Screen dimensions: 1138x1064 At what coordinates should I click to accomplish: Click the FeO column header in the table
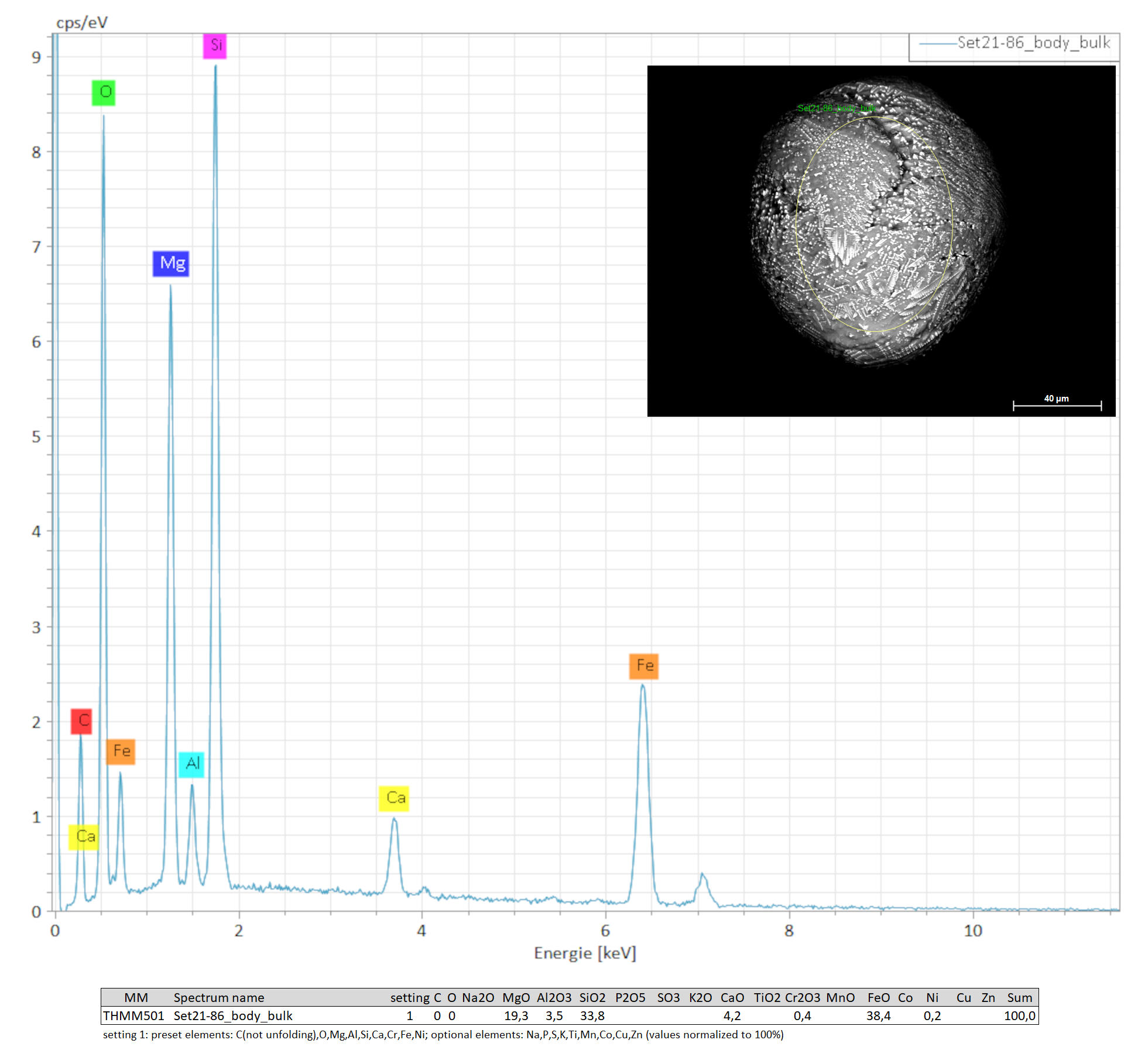point(878,997)
